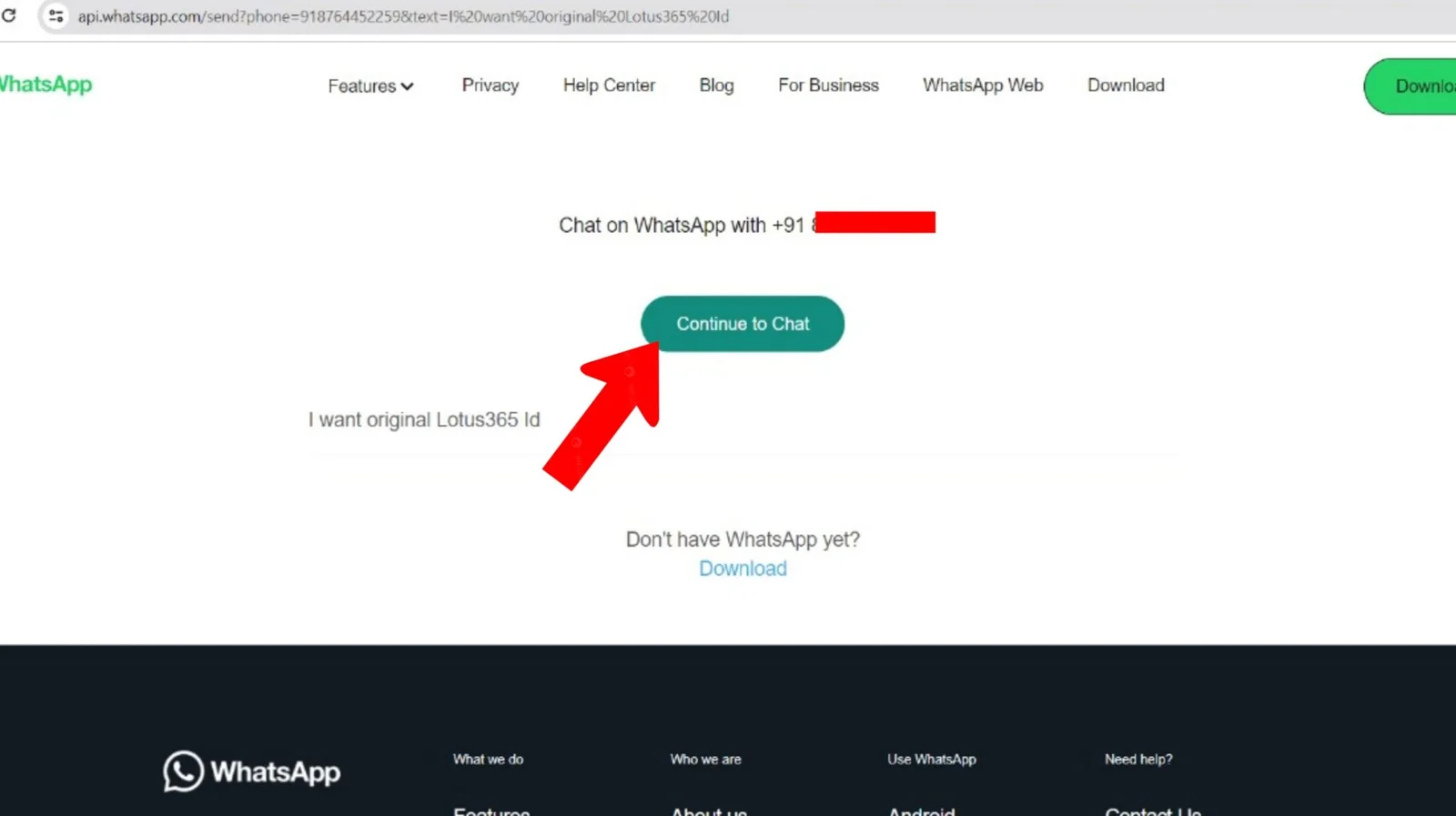
Task: Click the WhatsApp footer logo
Action: 252,771
